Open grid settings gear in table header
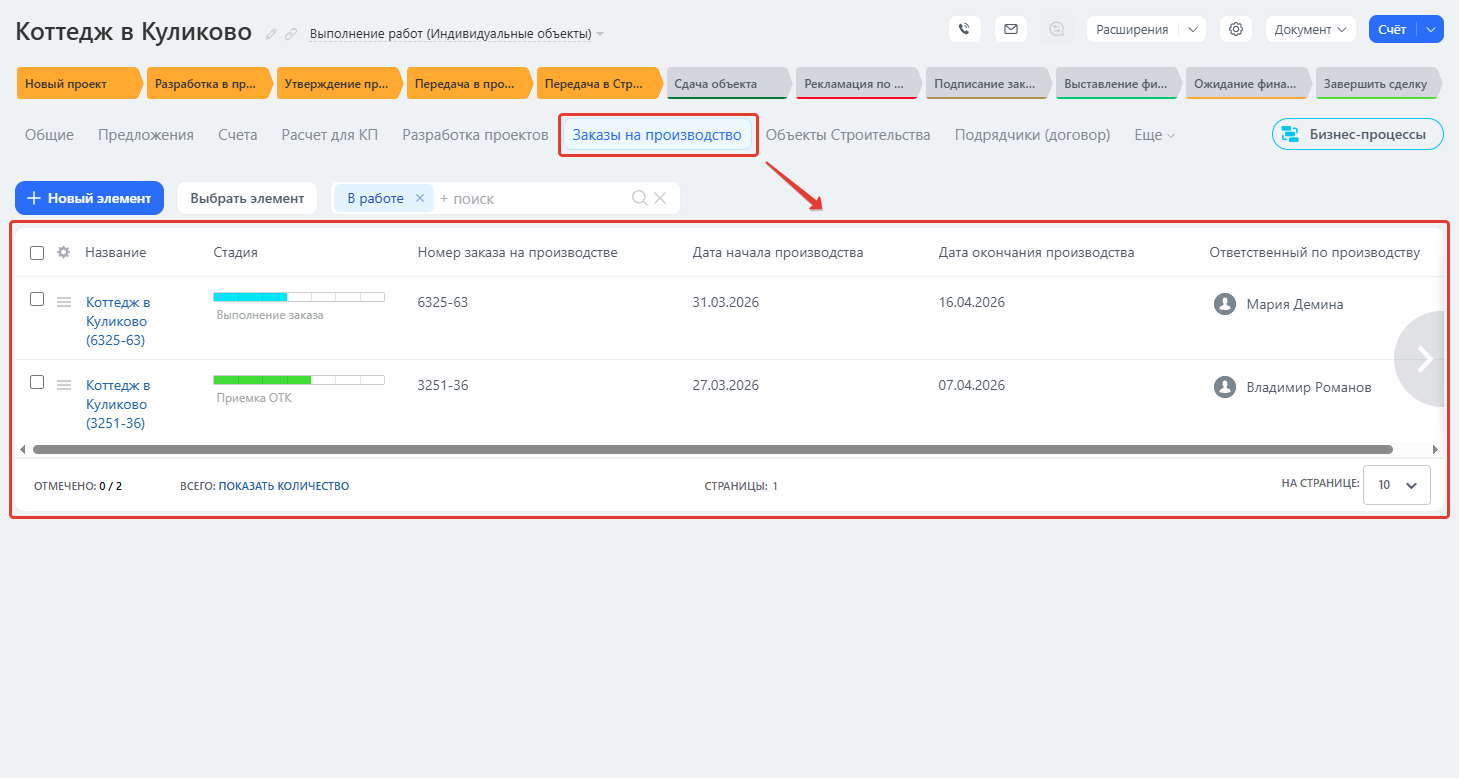 tap(63, 253)
